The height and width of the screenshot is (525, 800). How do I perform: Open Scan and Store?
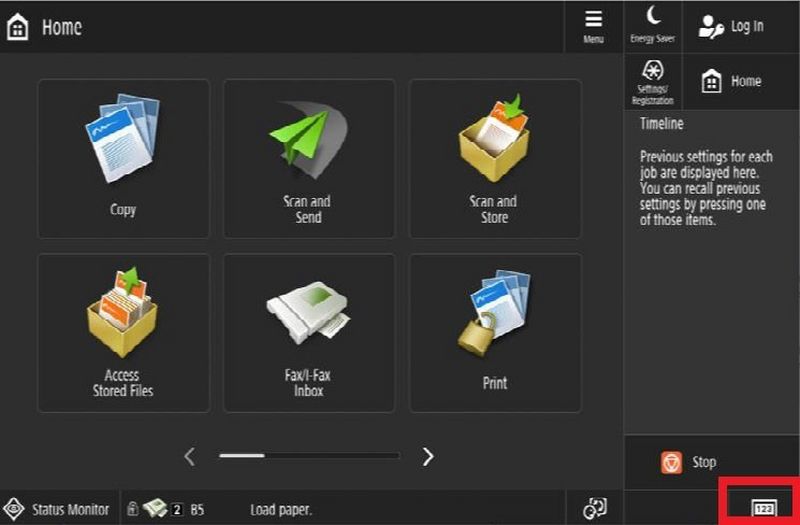(x=494, y=159)
